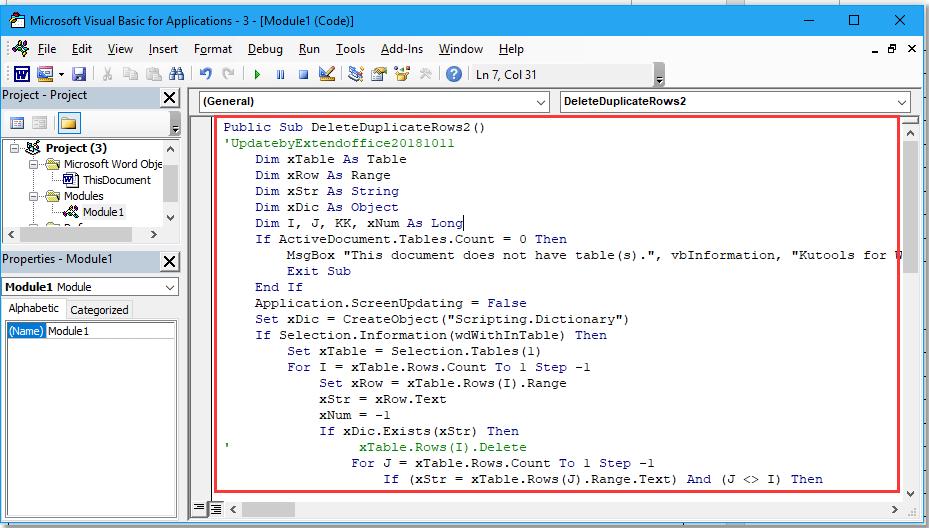
Task: Open the toolbar options overflow arrow
Action: (x=659, y=76)
